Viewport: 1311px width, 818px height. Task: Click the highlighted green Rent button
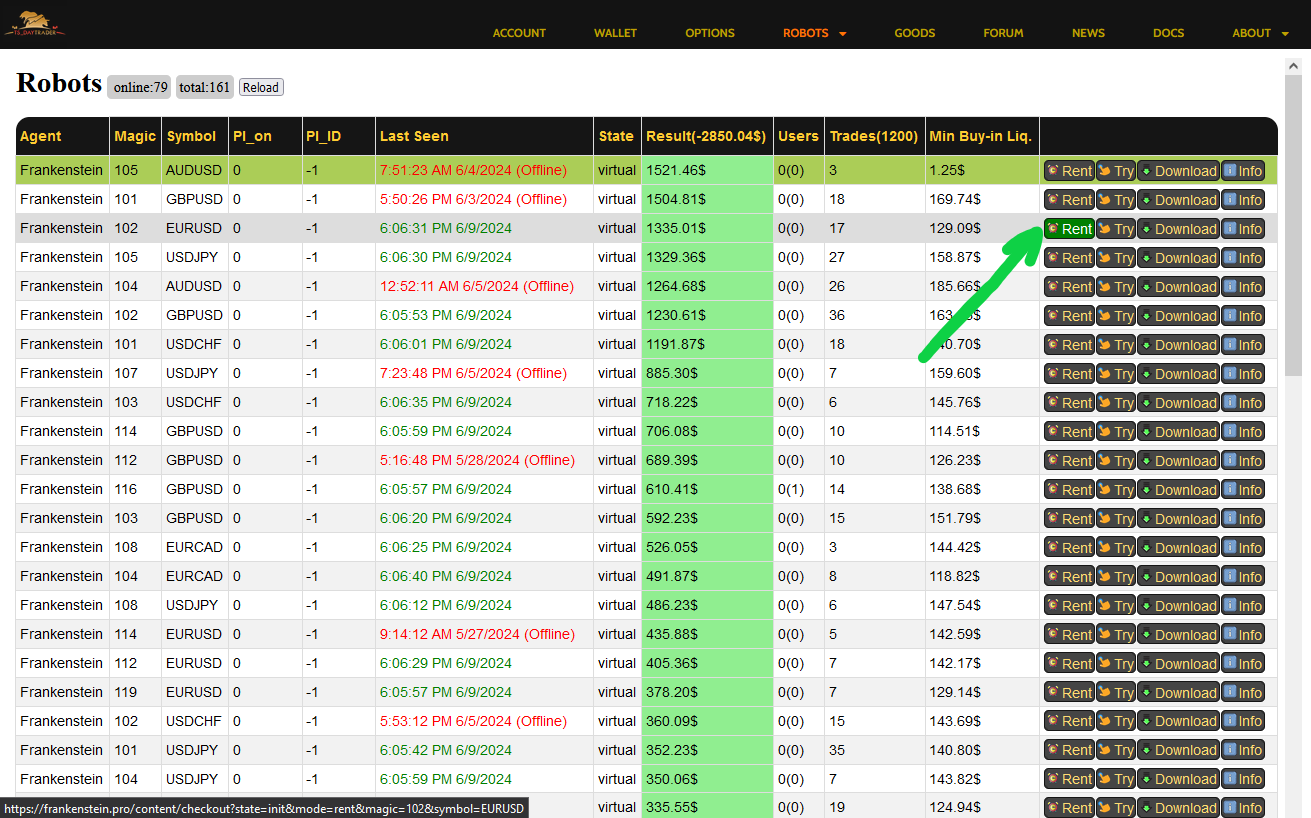1068,229
